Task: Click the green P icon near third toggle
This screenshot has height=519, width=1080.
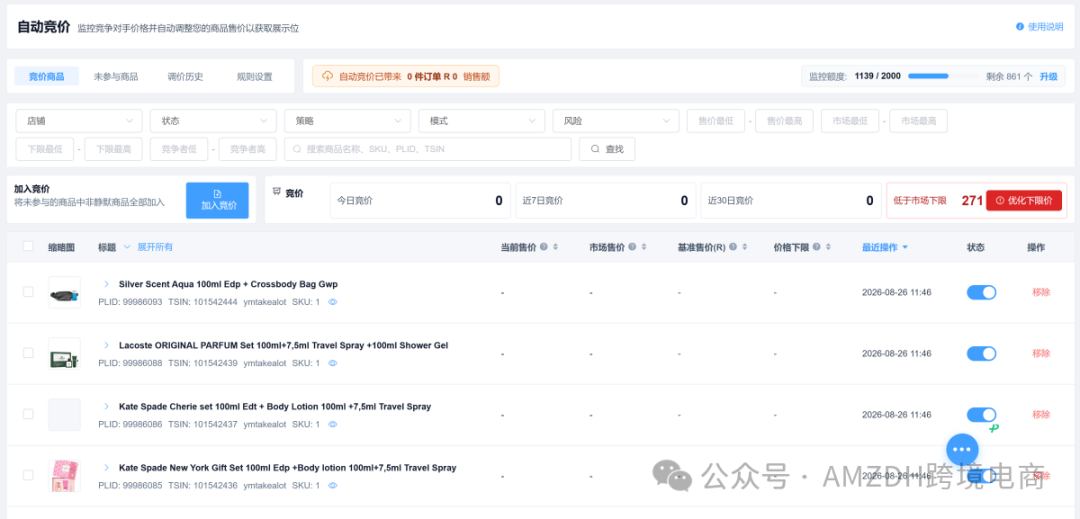Action: coord(993,428)
